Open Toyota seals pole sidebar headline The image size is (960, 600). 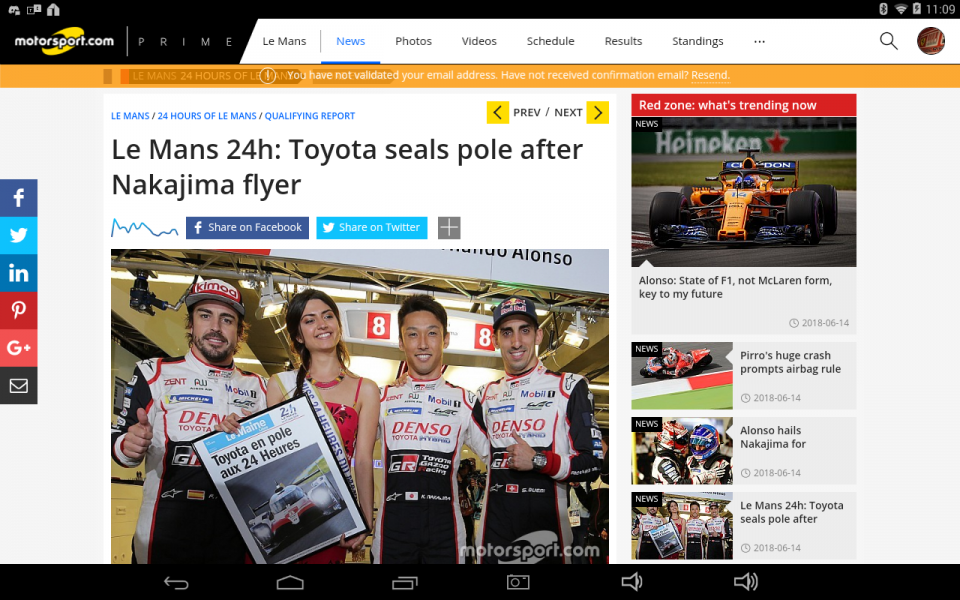792,512
